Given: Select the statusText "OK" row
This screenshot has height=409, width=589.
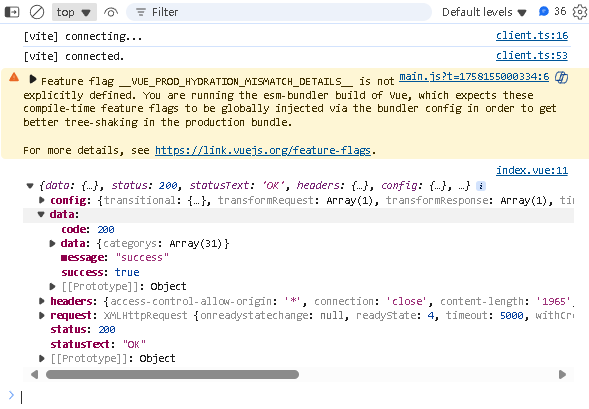Looking at the screenshot, I should (x=98, y=344).
